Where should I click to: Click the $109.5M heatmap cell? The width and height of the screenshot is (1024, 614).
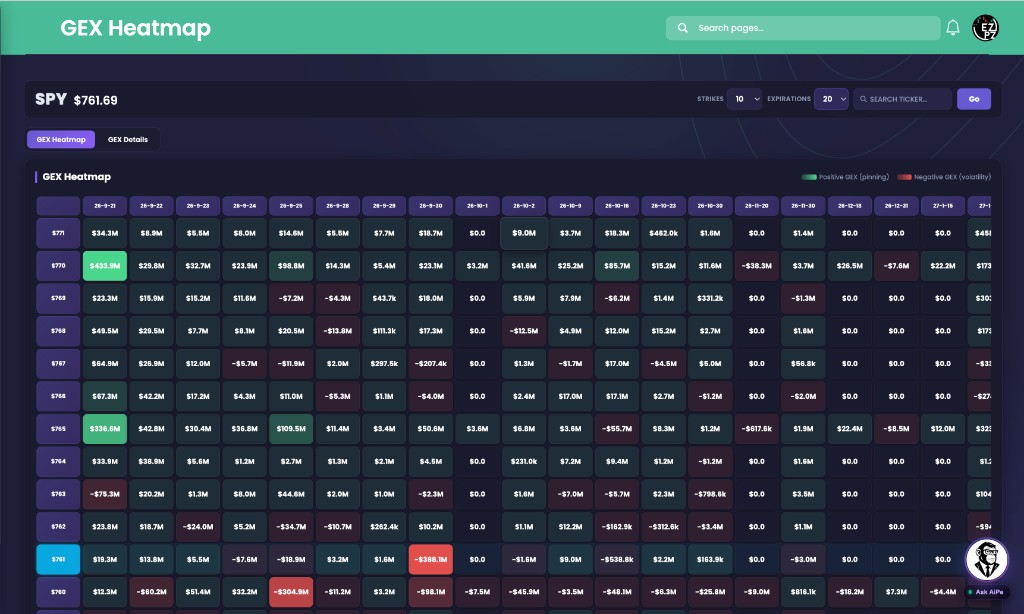pos(291,429)
